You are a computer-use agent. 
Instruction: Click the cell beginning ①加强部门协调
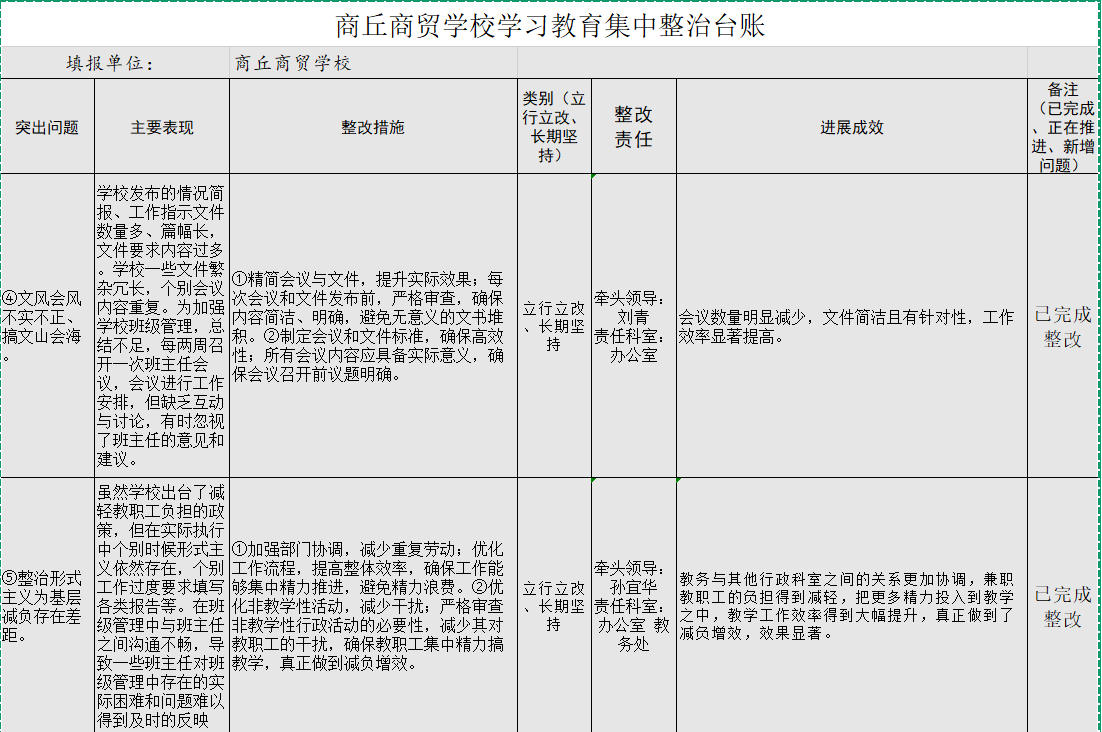(373, 606)
